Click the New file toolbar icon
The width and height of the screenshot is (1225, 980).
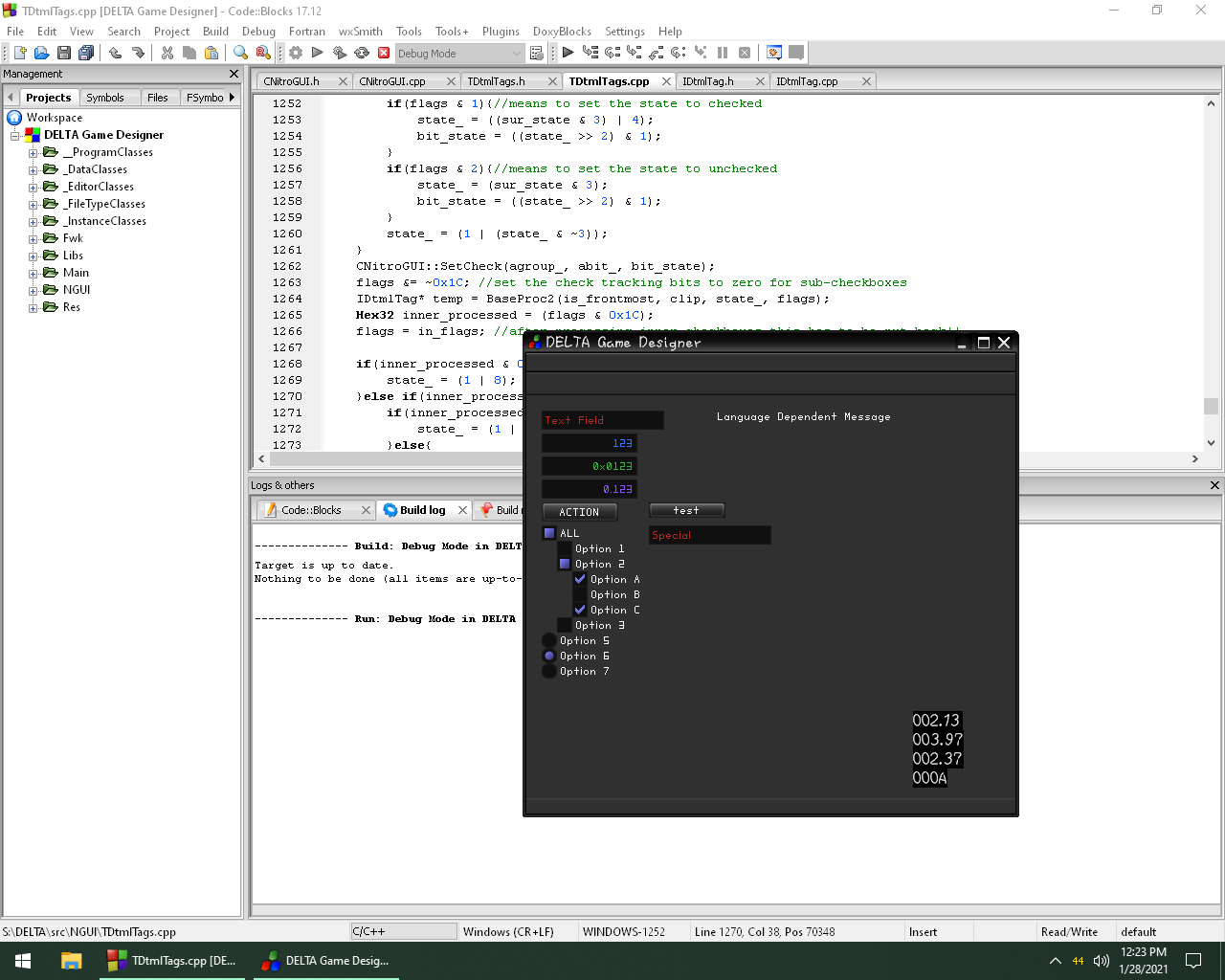tap(19, 54)
